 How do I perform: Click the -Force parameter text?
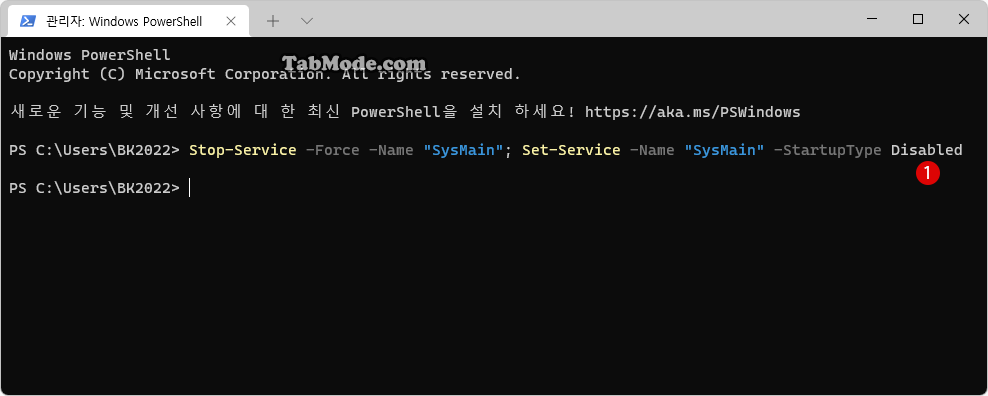(333, 150)
